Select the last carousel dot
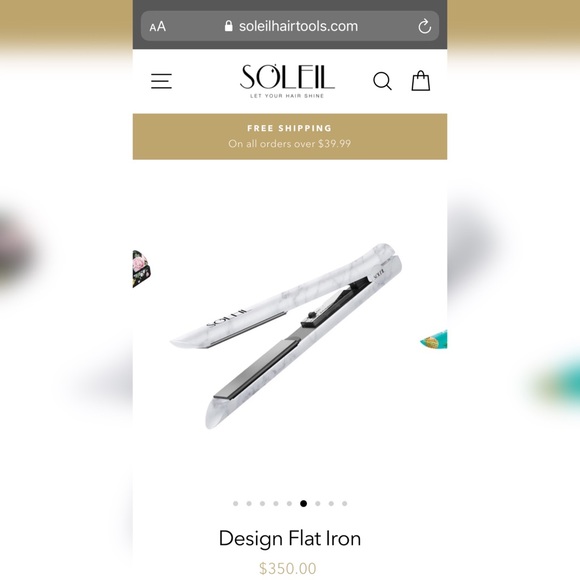Screen dimensions: 580x580 344,503
